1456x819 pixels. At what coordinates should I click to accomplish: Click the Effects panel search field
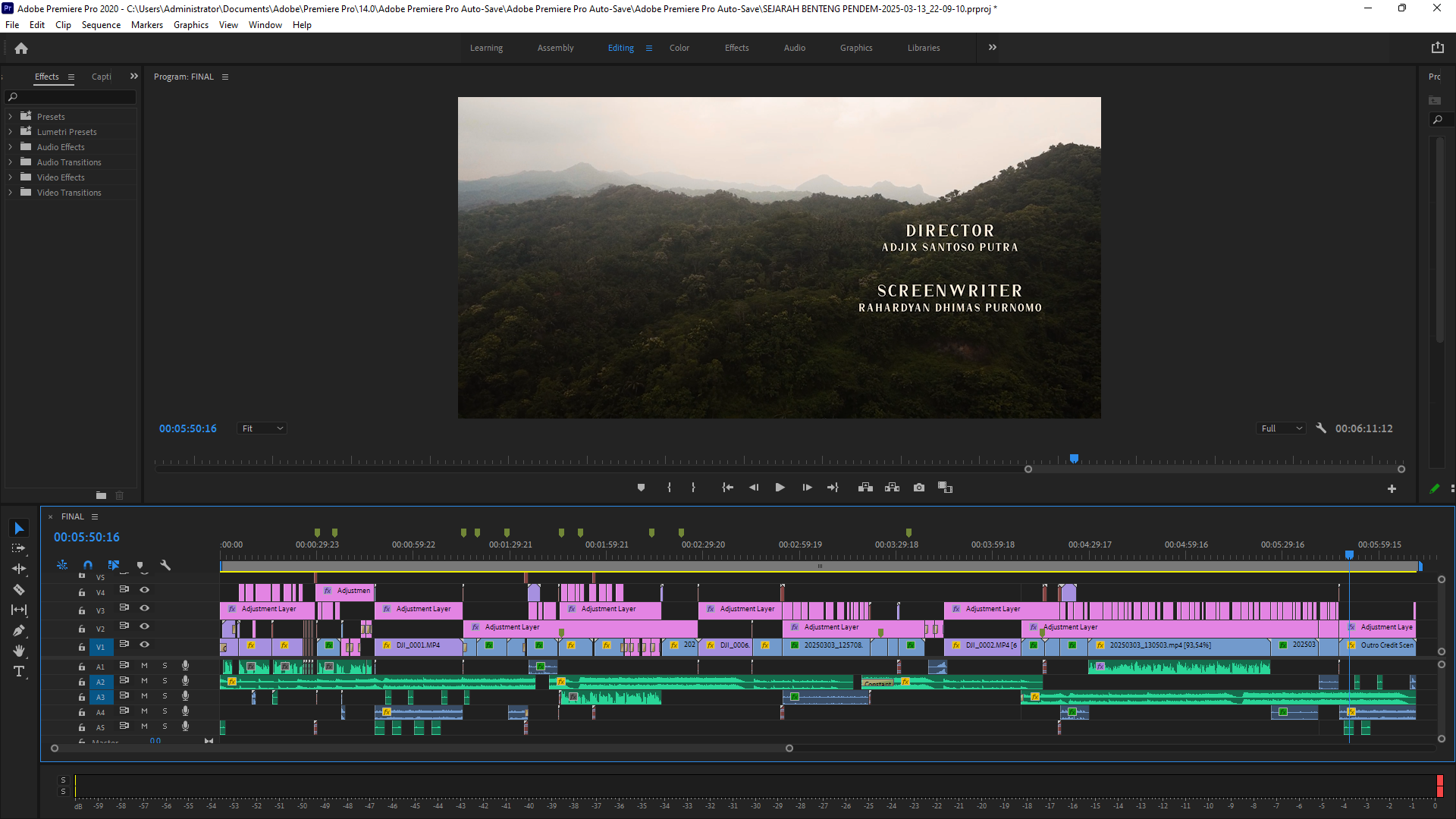(72, 97)
